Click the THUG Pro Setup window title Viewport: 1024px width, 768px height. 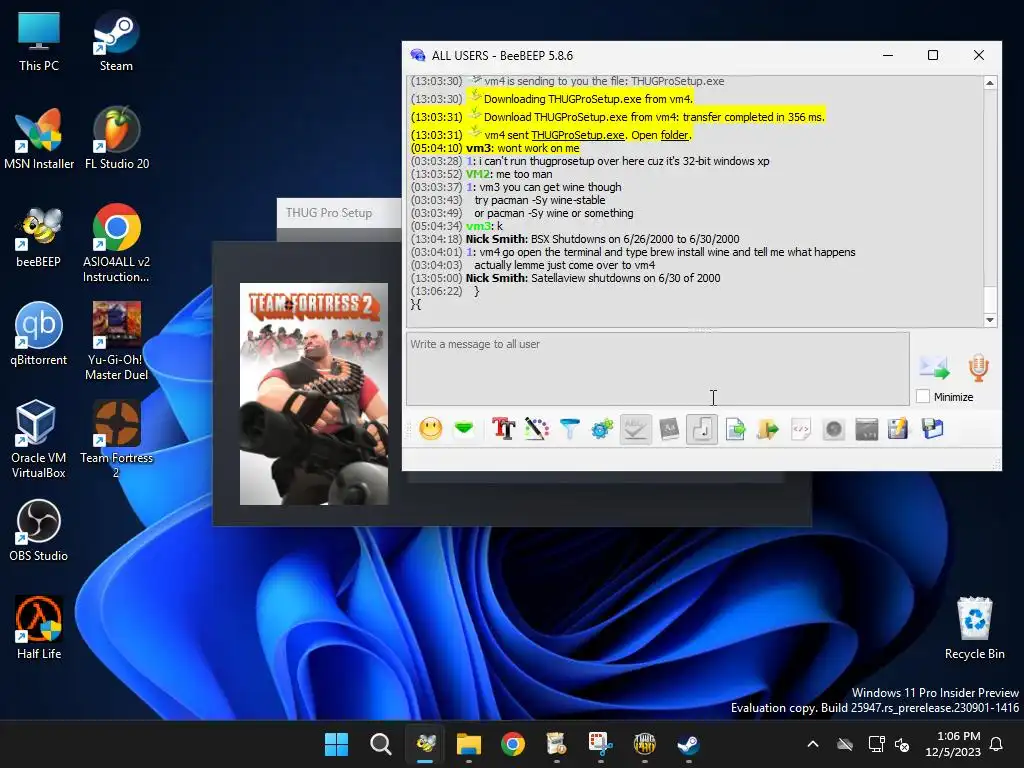(x=329, y=213)
